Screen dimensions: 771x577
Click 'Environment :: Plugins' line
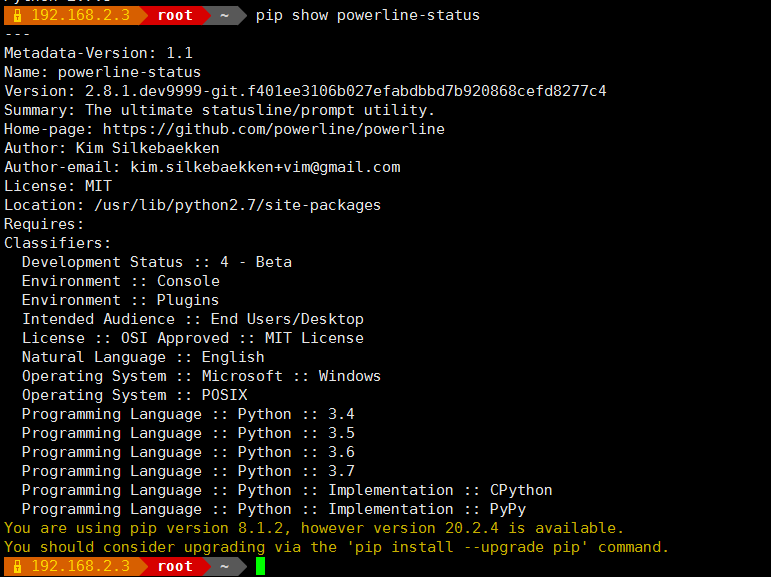tap(120, 300)
